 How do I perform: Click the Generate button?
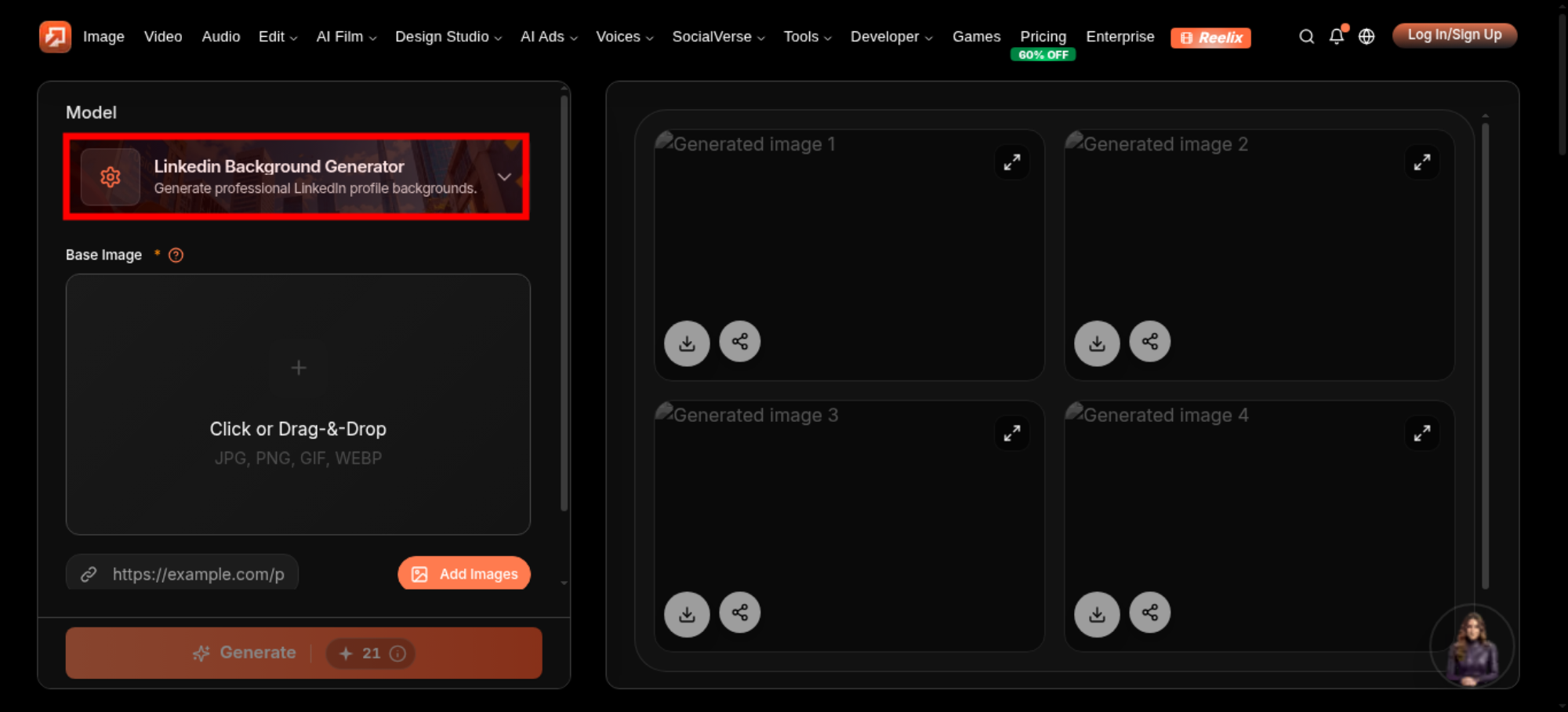304,652
